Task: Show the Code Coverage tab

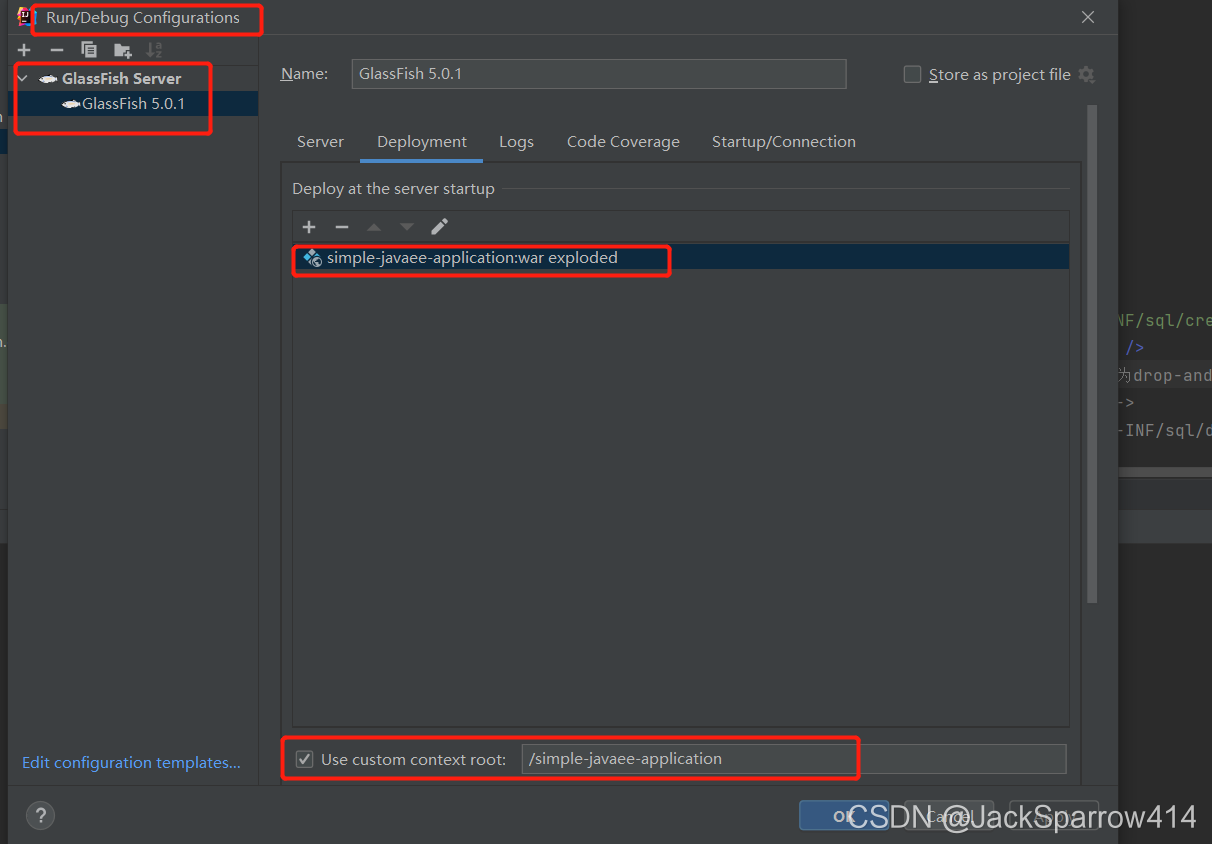Action: click(x=623, y=142)
